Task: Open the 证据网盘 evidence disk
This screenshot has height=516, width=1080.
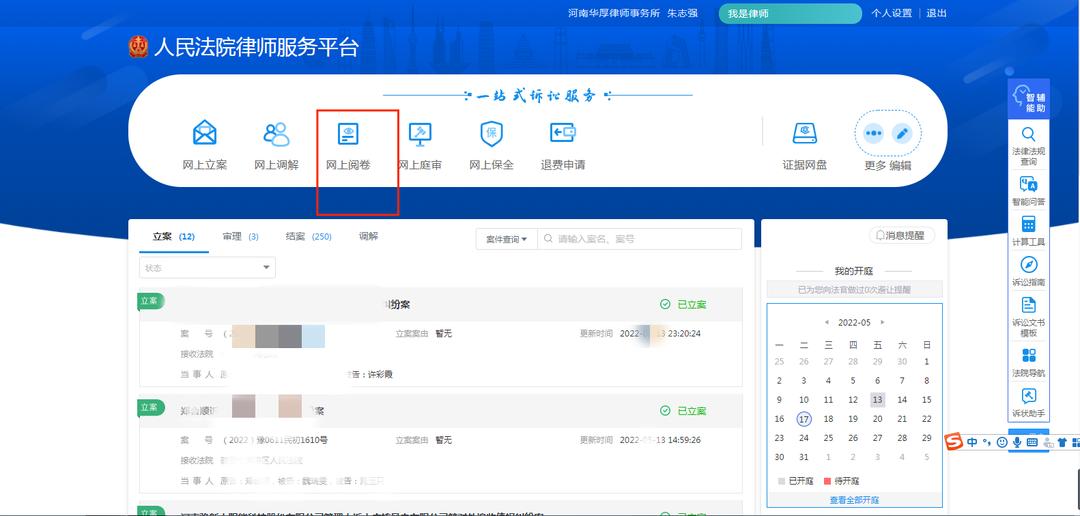Action: [x=804, y=133]
